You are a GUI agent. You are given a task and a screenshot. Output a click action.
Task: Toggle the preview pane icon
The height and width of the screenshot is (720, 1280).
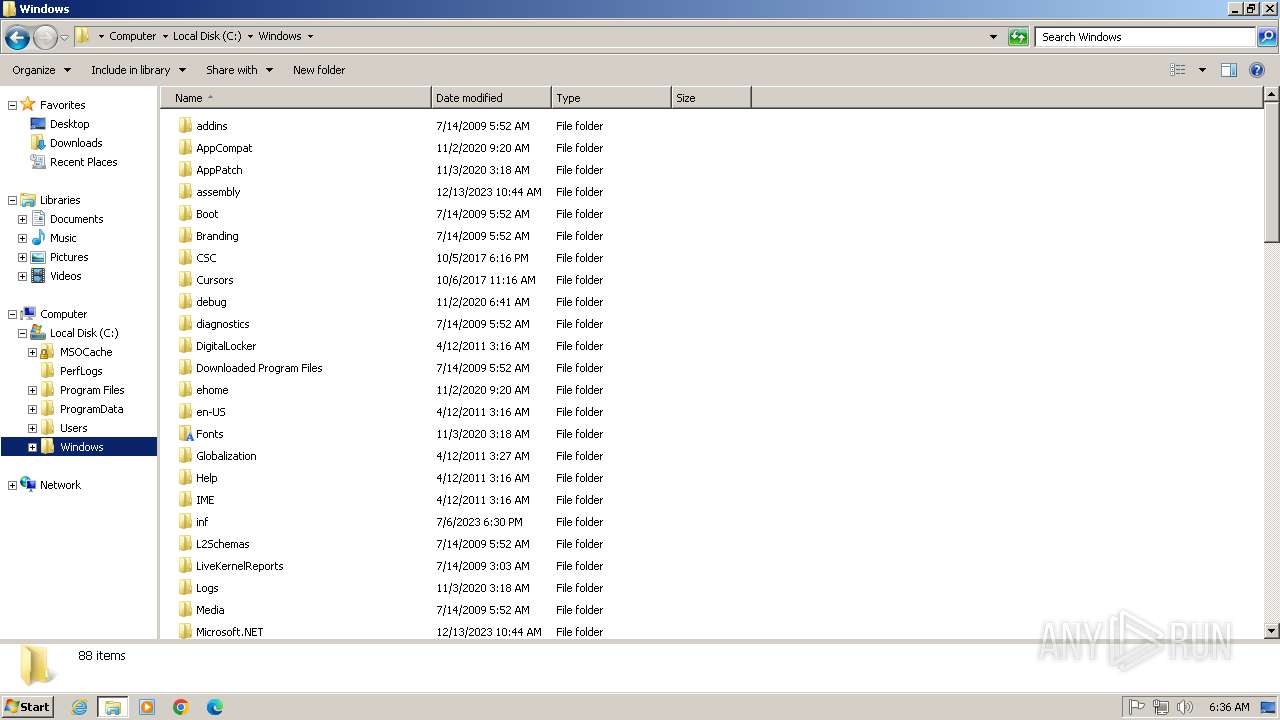[x=1229, y=70]
